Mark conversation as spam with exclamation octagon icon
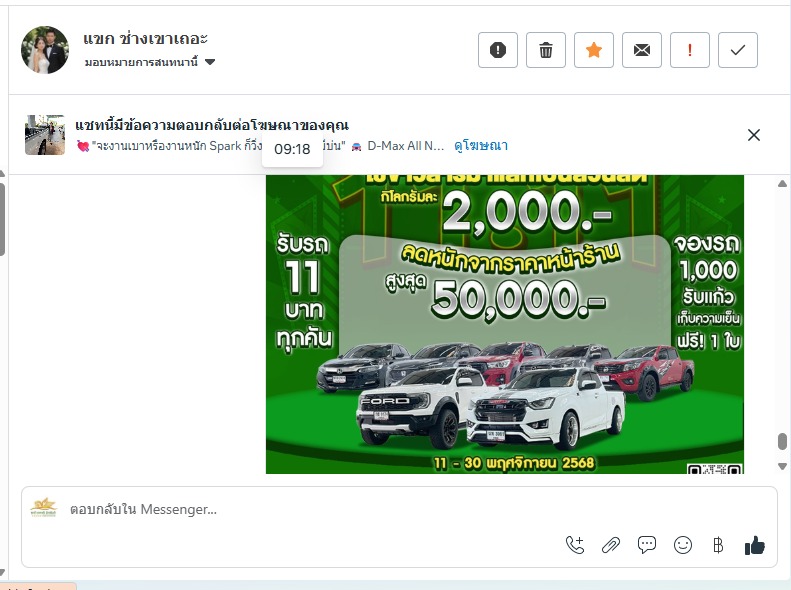This screenshot has width=791, height=590. pos(497,50)
